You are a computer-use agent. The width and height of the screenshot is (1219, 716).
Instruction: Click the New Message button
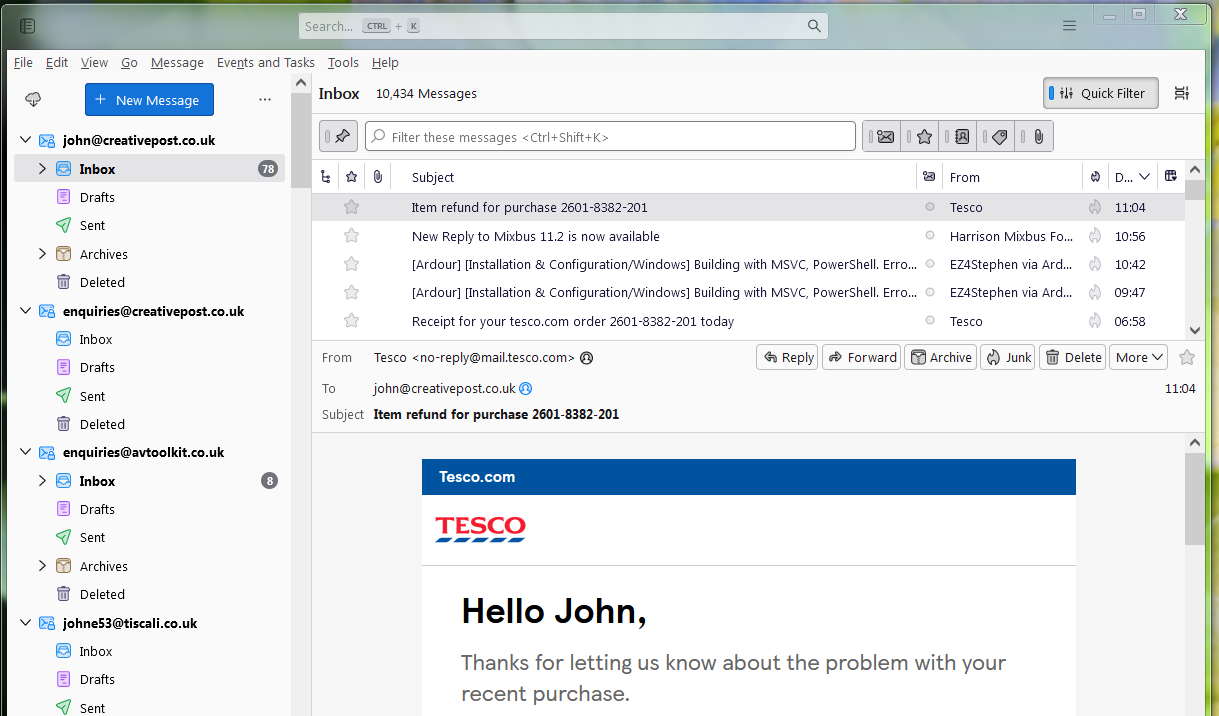click(149, 99)
